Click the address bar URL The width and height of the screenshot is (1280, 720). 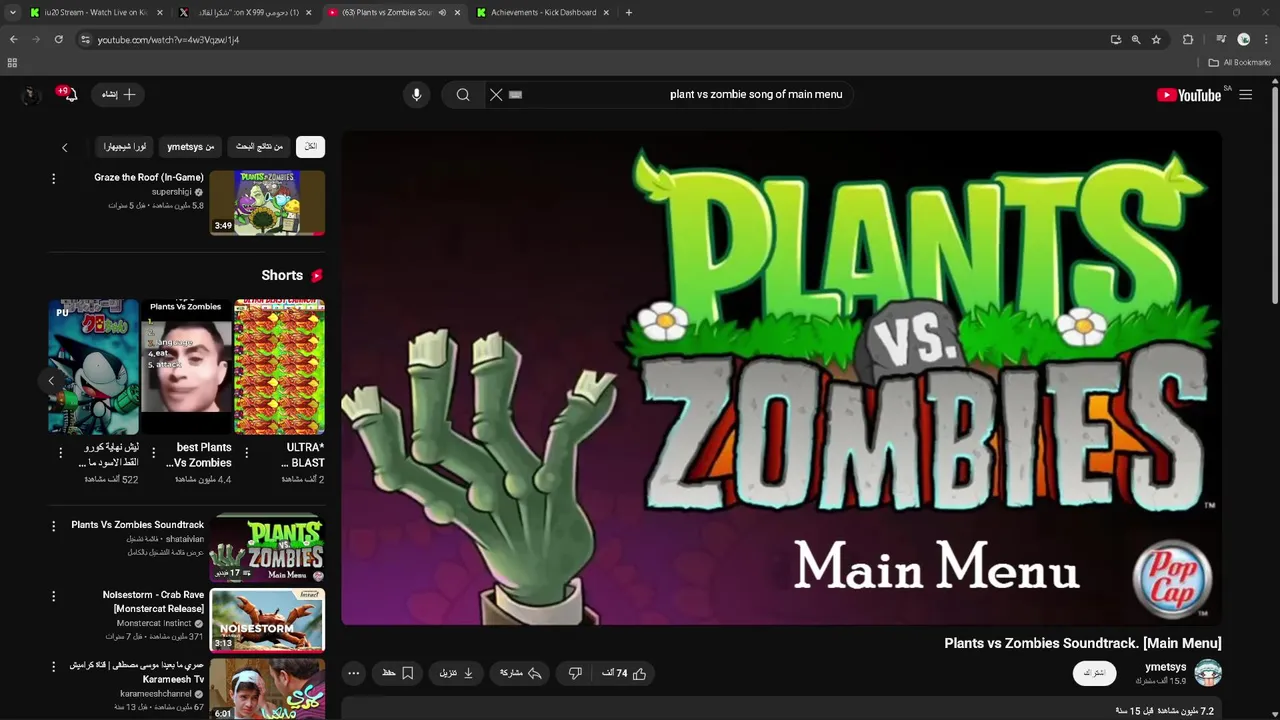(169, 40)
